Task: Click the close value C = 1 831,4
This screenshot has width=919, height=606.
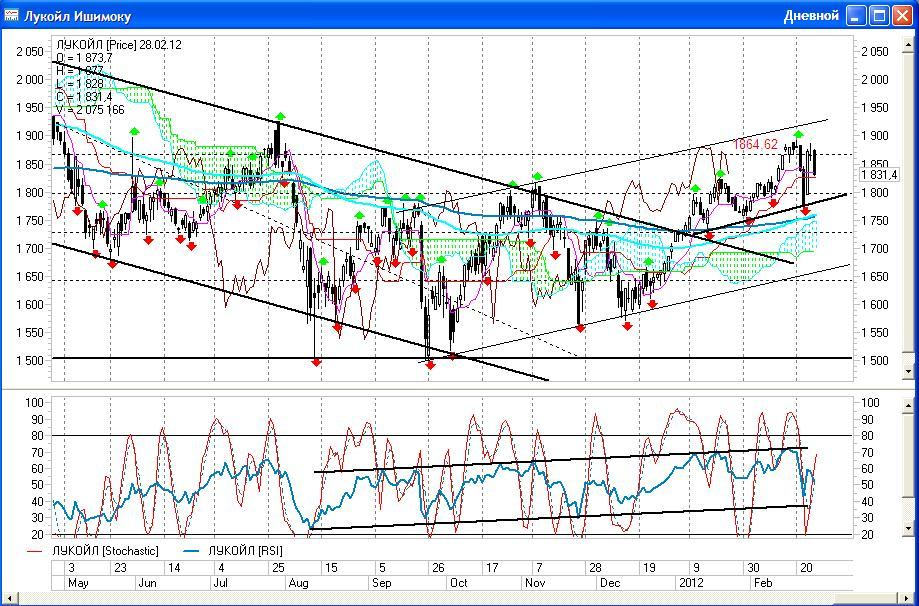Action: (84, 97)
